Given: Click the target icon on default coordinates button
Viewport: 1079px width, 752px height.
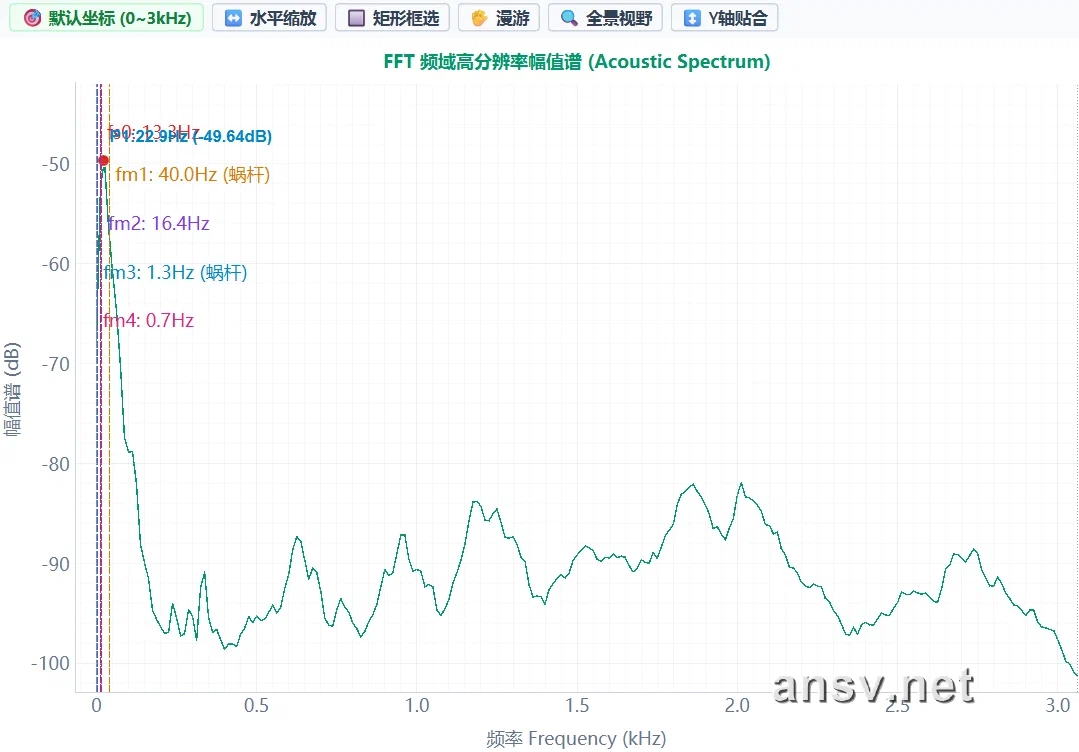Looking at the screenshot, I should (x=32, y=18).
